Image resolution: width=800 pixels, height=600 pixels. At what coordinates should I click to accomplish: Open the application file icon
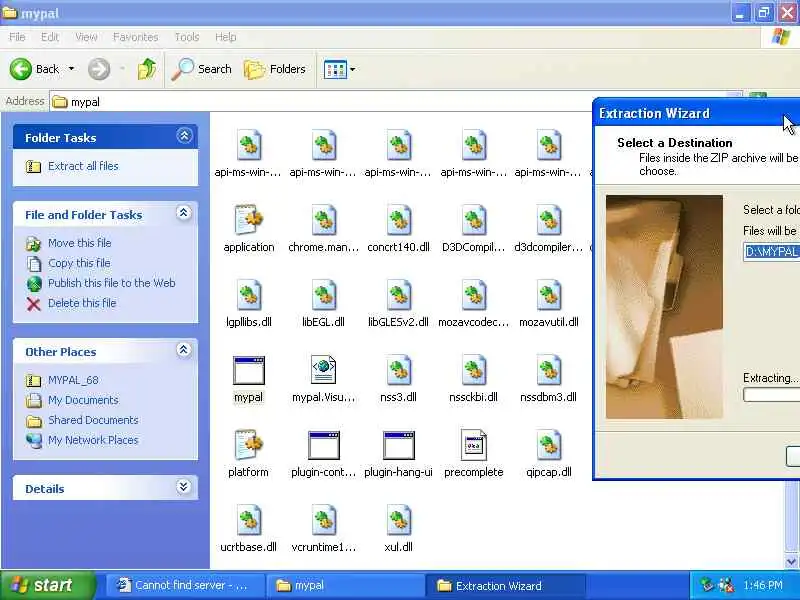click(x=248, y=219)
